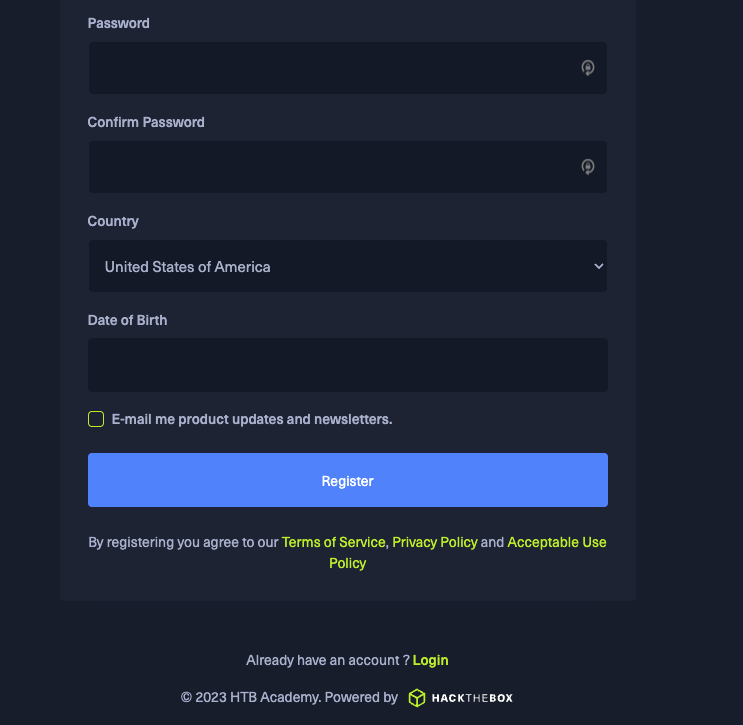
Task: Open the Privacy Policy link
Action: (435, 542)
